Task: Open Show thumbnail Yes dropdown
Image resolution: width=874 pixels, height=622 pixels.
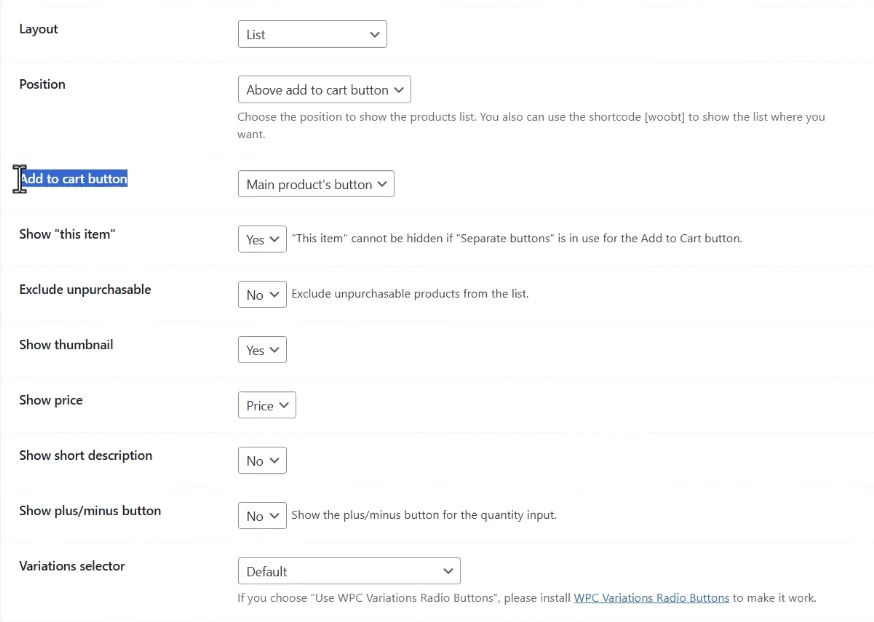Action: click(x=262, y=349)
